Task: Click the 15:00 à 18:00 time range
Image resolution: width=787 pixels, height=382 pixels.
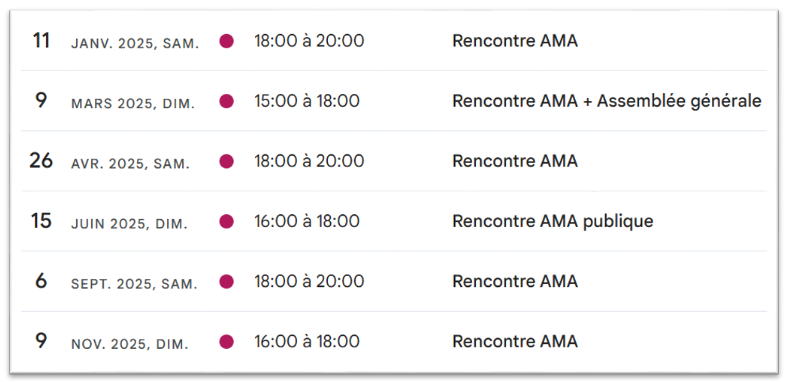Action: pos(307,101)
